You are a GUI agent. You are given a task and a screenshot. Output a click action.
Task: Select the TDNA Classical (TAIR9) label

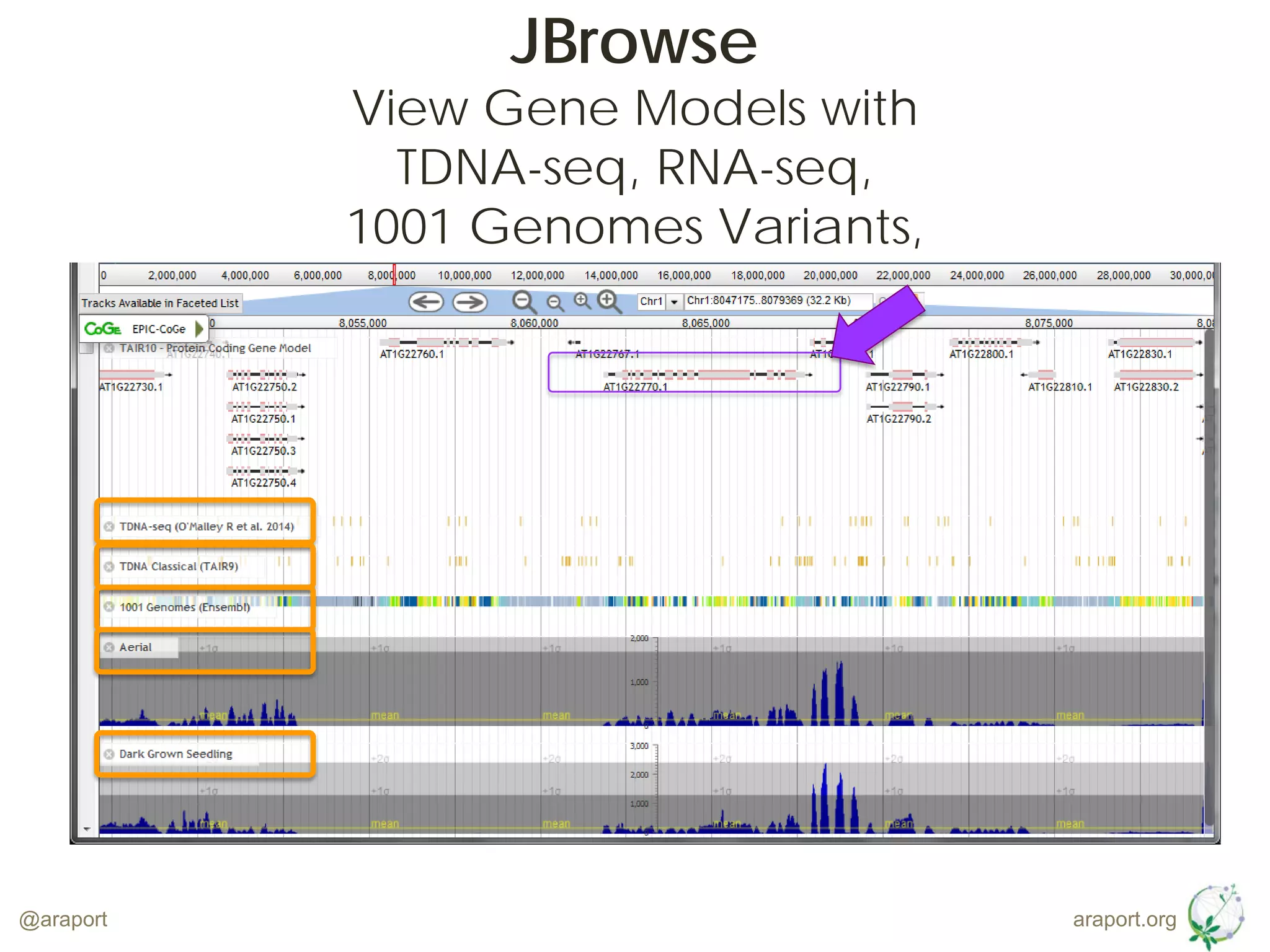pyautogui.click(x=179, y=566)
